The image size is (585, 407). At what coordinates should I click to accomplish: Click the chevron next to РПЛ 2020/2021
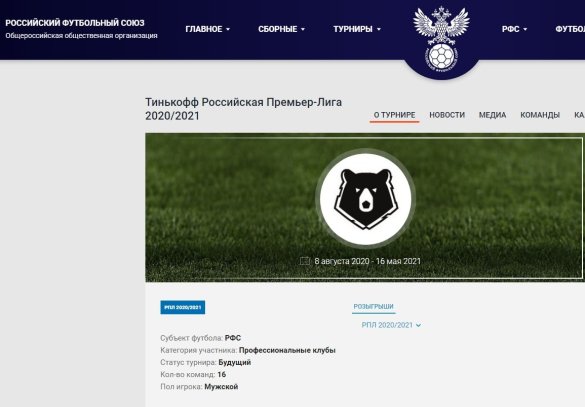click(418, 326)
